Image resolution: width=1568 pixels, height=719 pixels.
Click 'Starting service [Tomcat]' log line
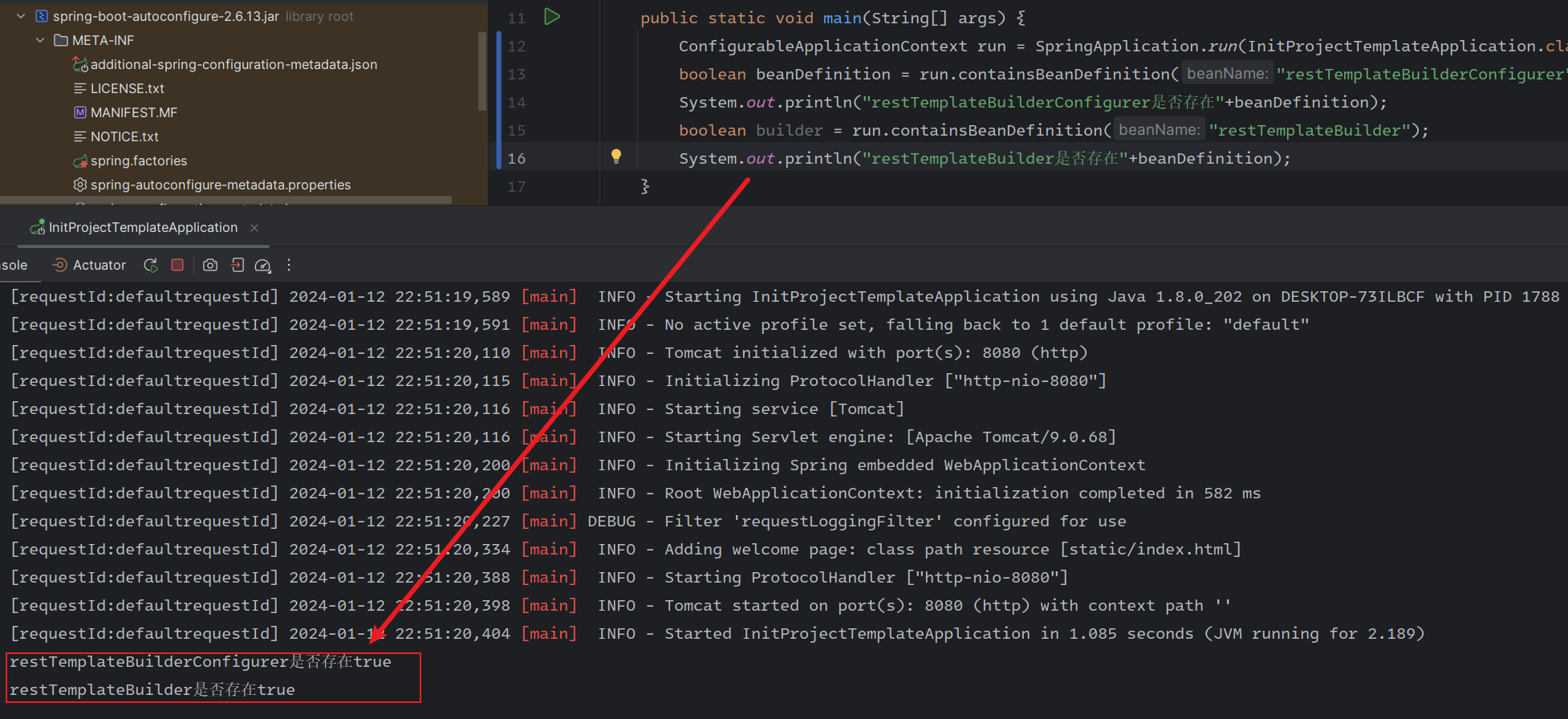(457, 409)
